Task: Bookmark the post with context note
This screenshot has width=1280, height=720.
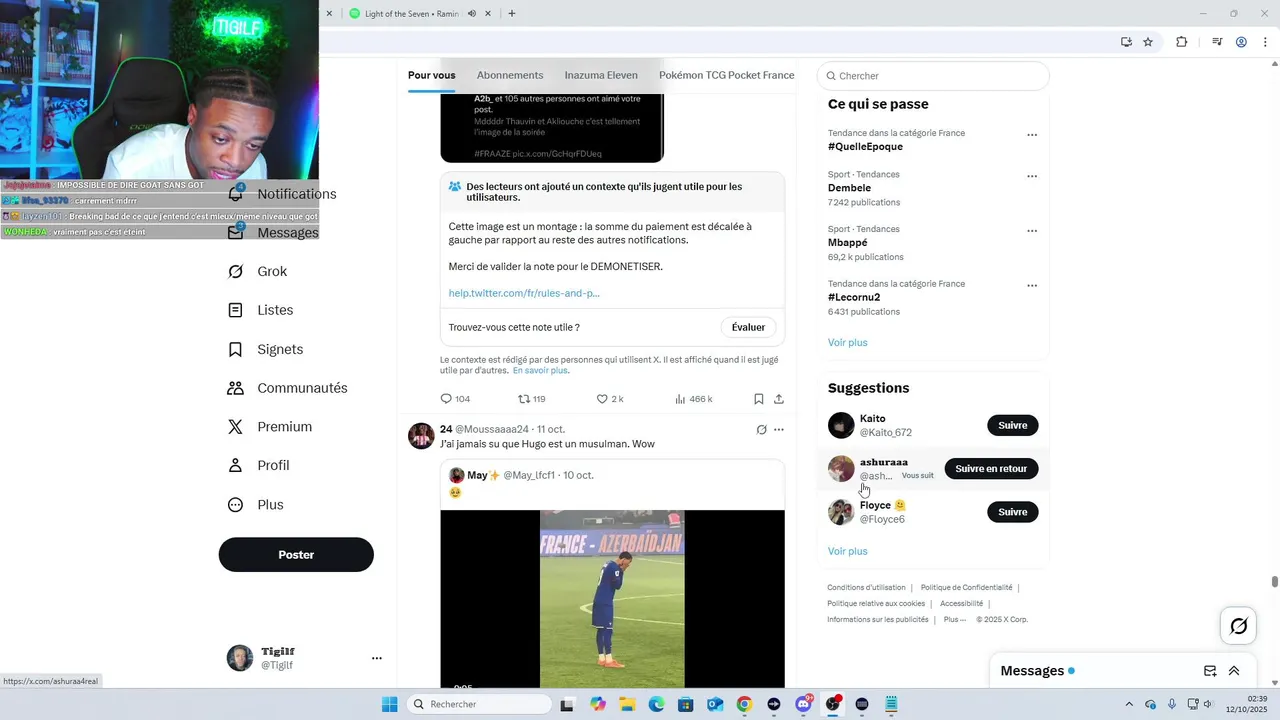Action: tap(759, 399)
